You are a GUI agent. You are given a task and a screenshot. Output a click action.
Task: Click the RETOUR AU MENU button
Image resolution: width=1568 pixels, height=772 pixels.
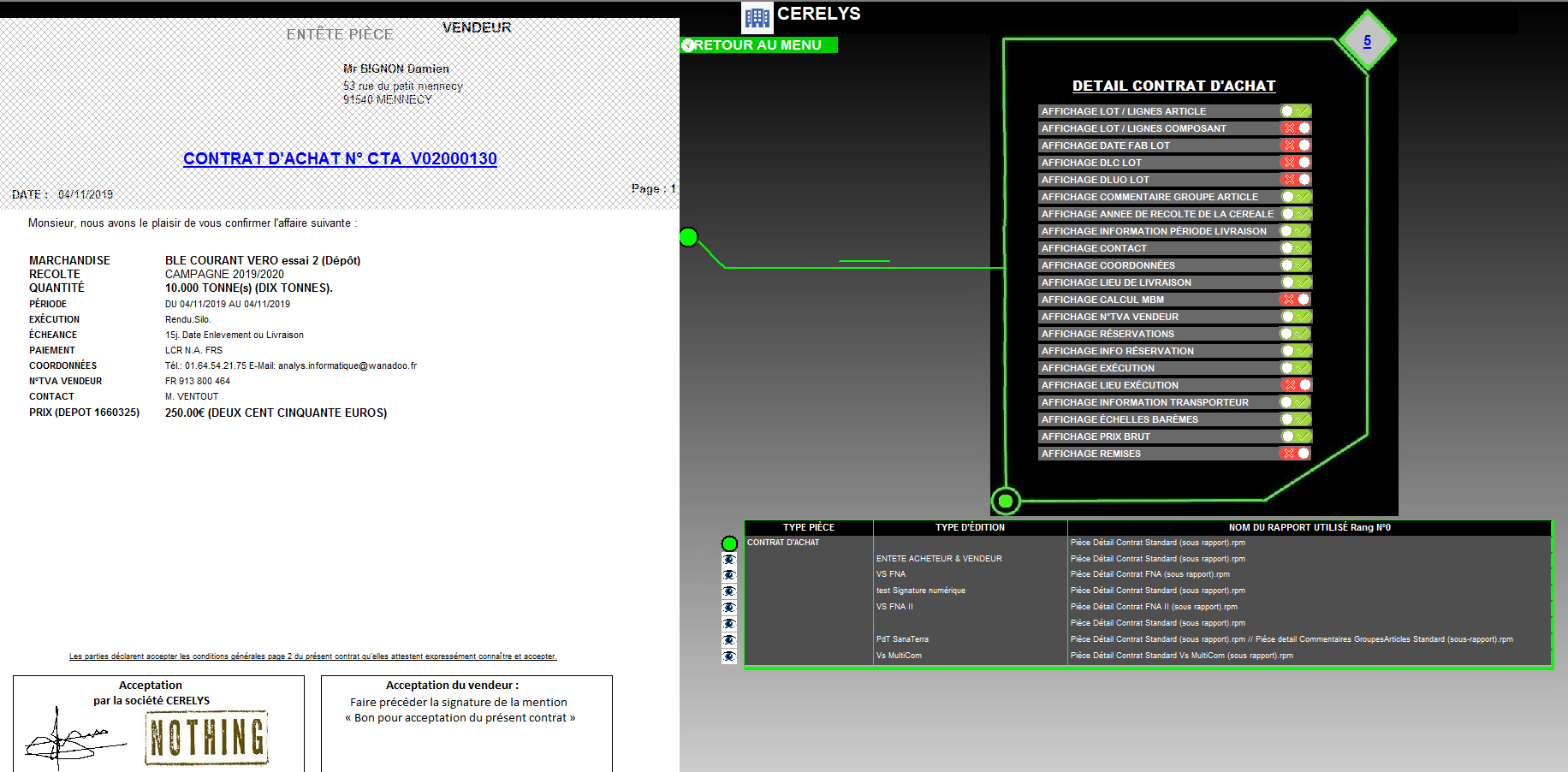(758, 45)
